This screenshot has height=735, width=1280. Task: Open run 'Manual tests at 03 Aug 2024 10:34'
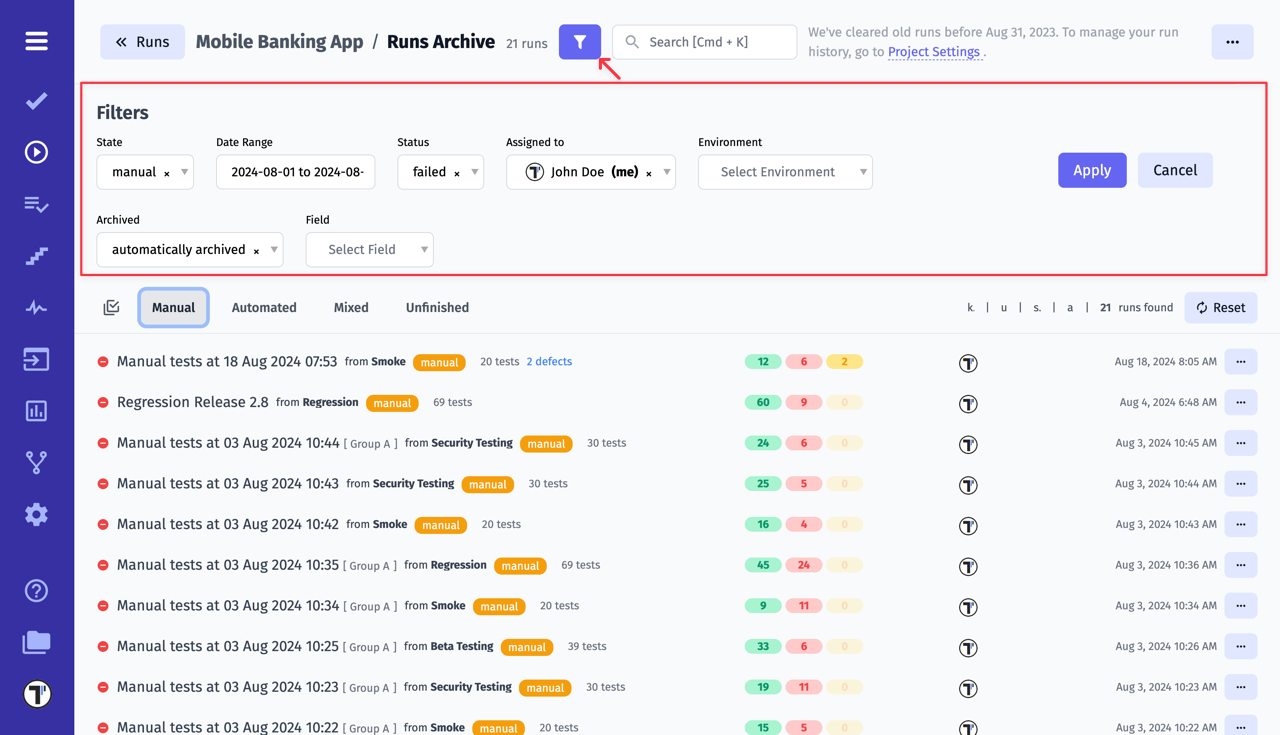[228, 605]
